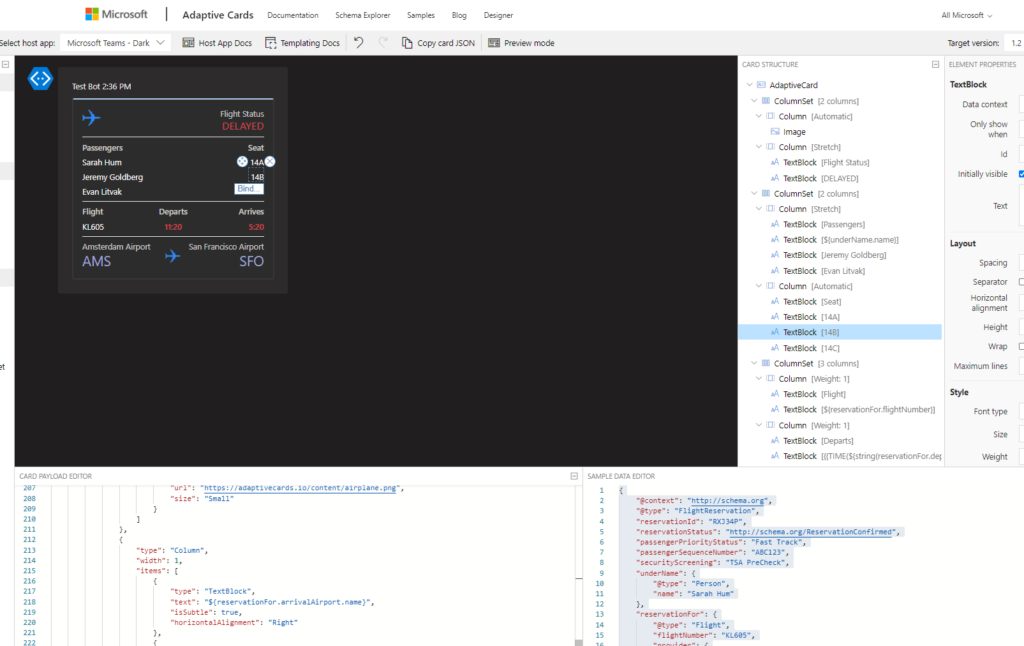Image resolution: width=1024 pixels, height=646 pixels.
Task: Click the Bind... button on card
Action: pyautogui.click(x=249, y=189)
